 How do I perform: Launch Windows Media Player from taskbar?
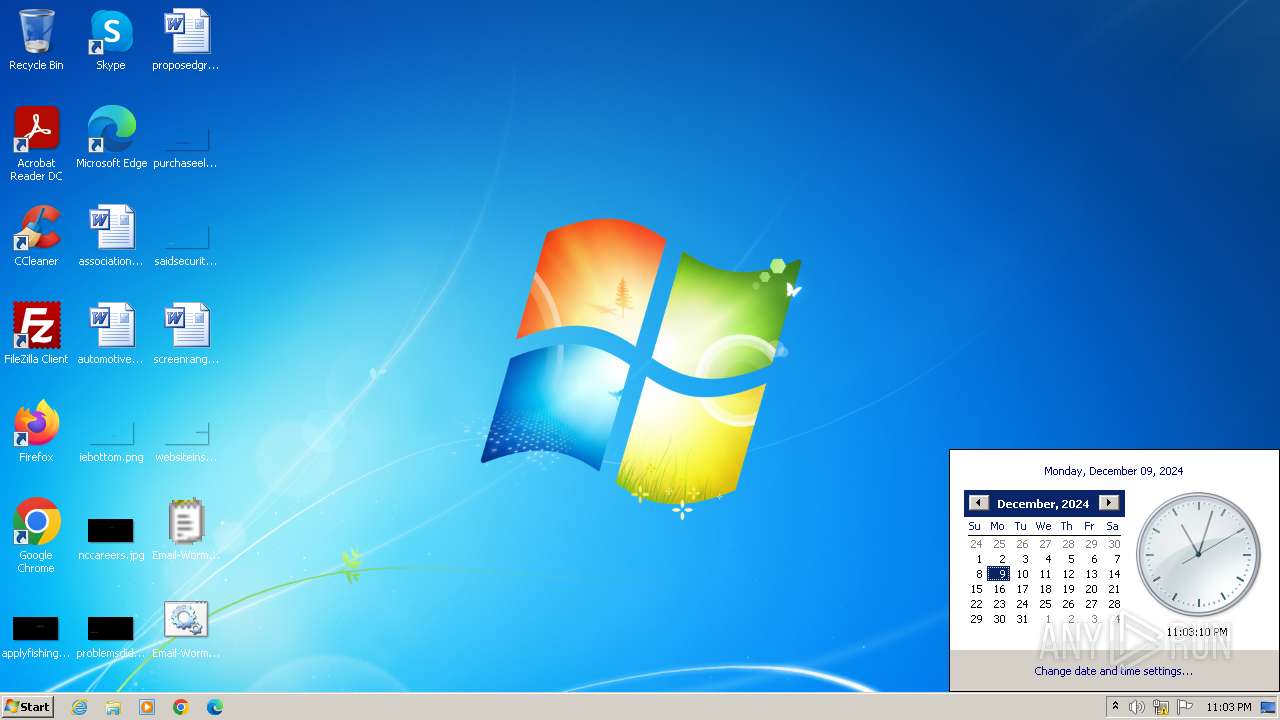[147, 707]
